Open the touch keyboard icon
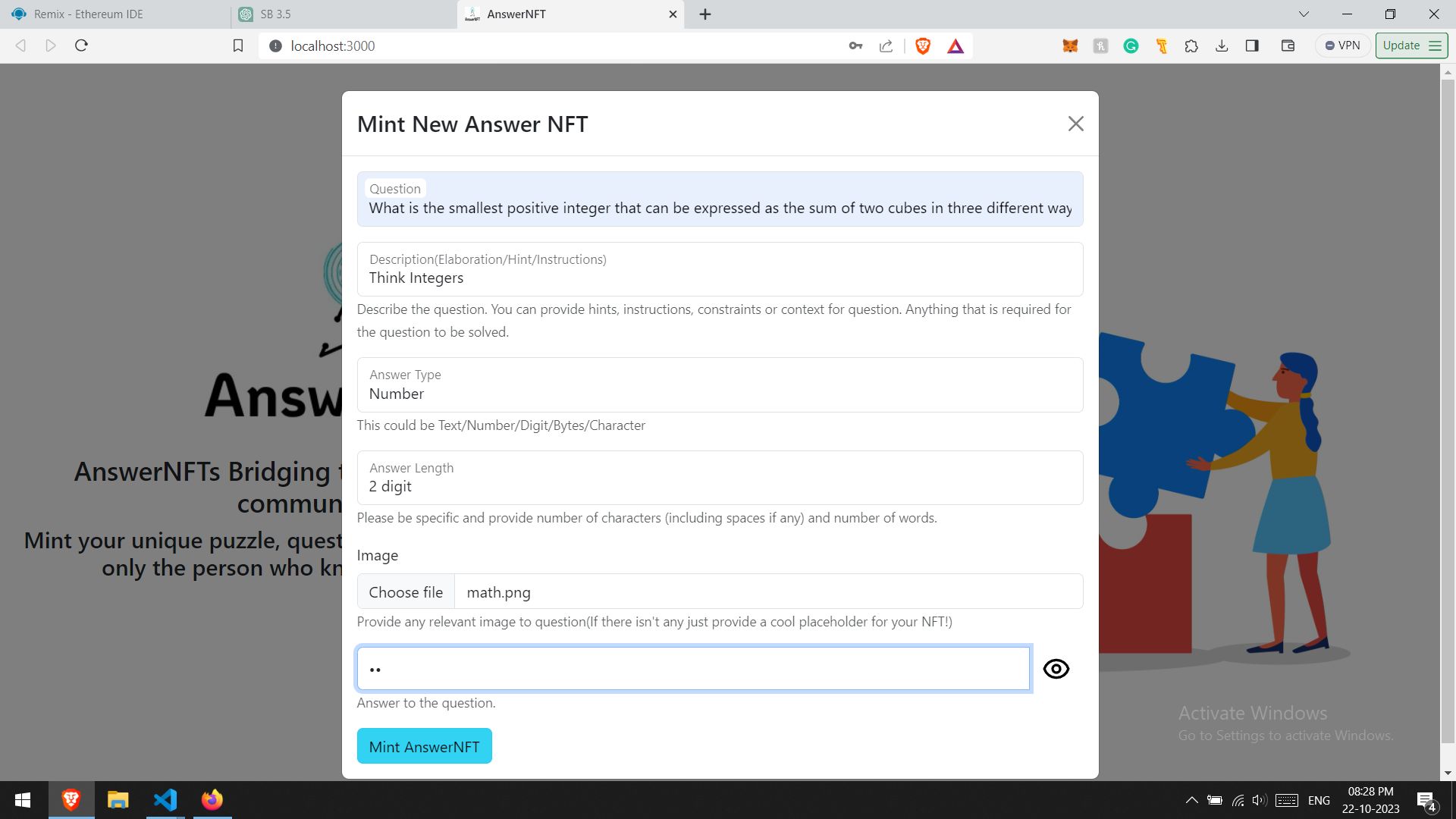Viewport: 1456px width, 819px height. pos(1287,800)
